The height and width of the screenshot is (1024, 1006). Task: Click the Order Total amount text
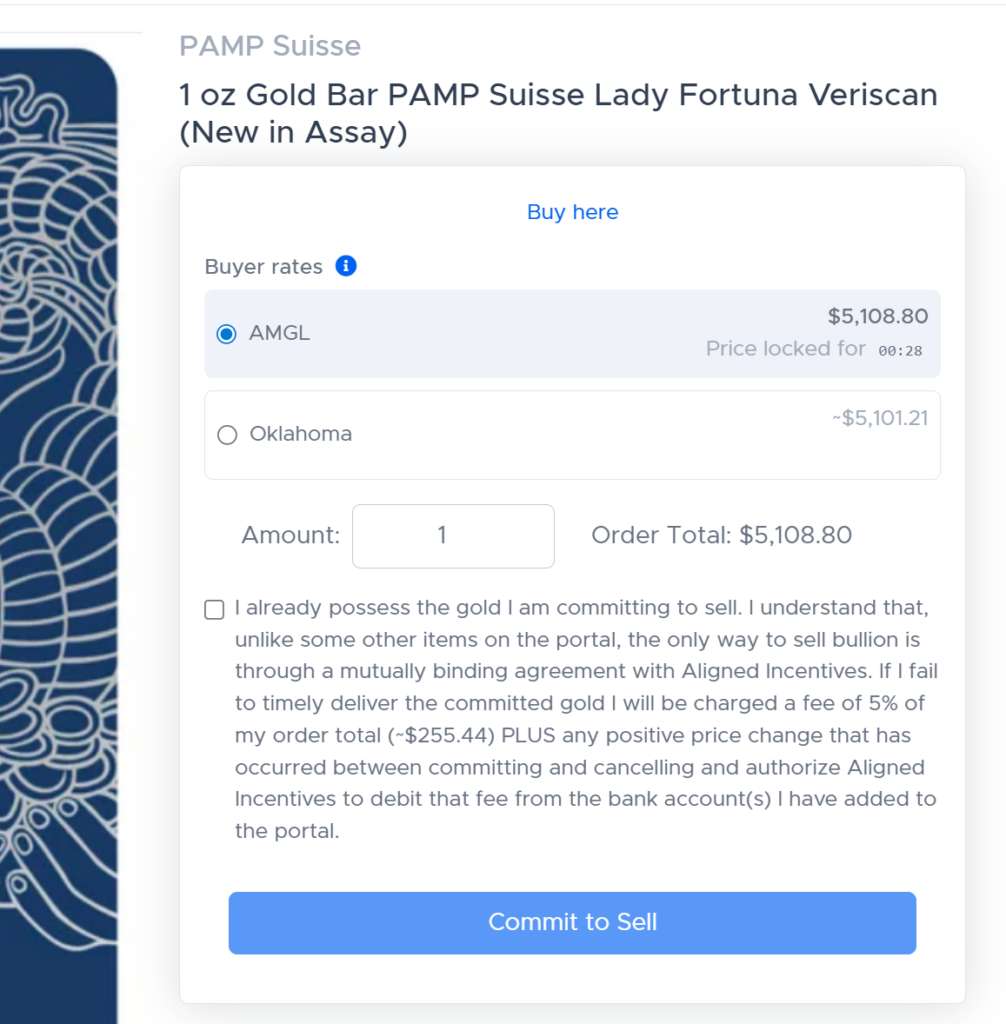(x=721, y=536)
